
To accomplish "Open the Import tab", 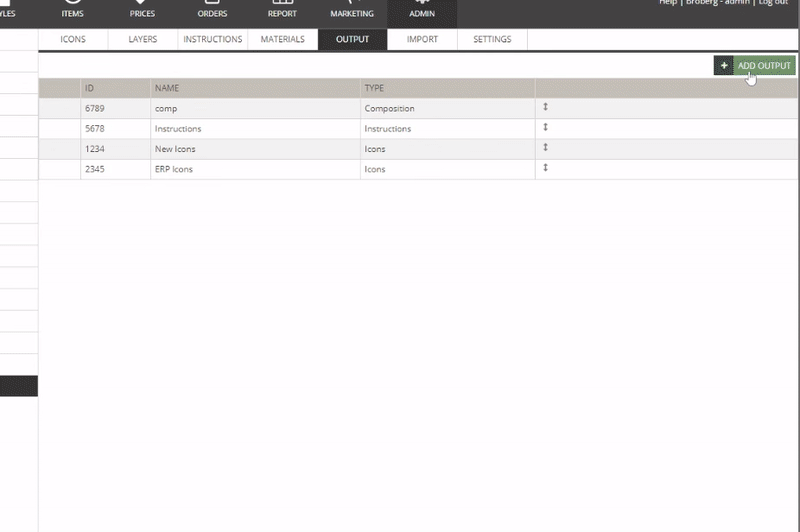I will [x=422, y=40].
